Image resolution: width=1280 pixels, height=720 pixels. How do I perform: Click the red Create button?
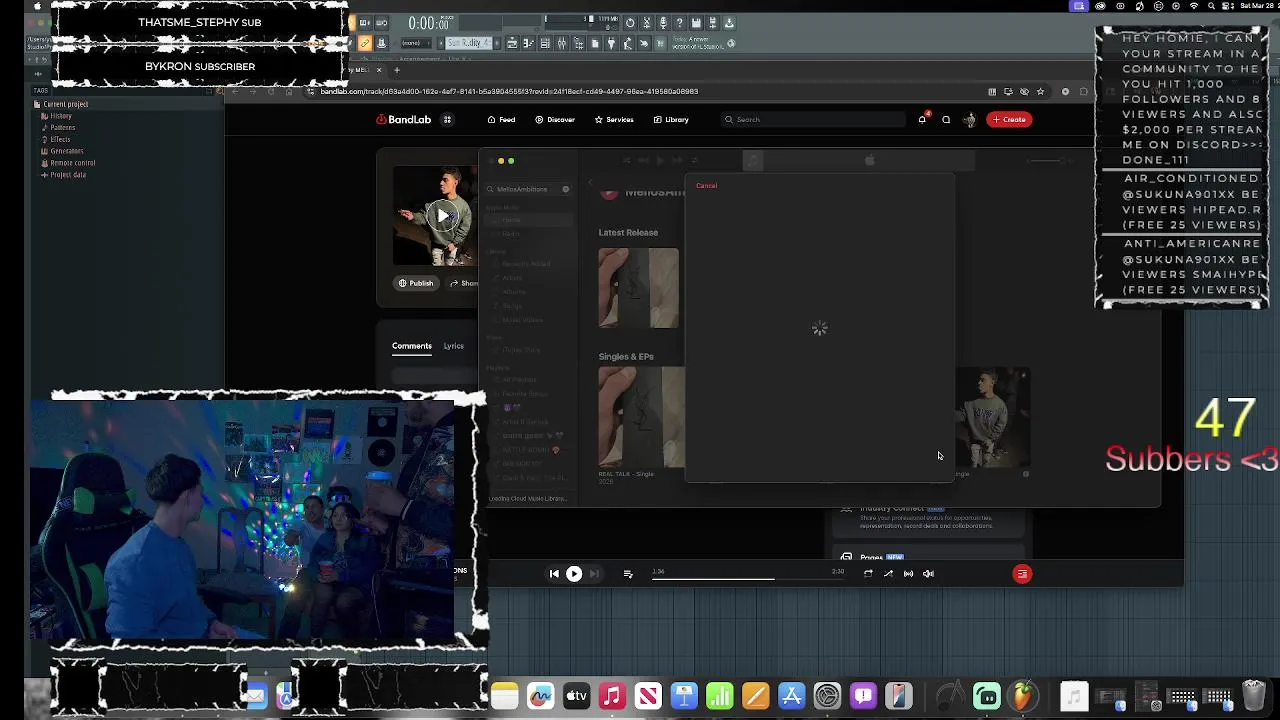(1009, 120)
